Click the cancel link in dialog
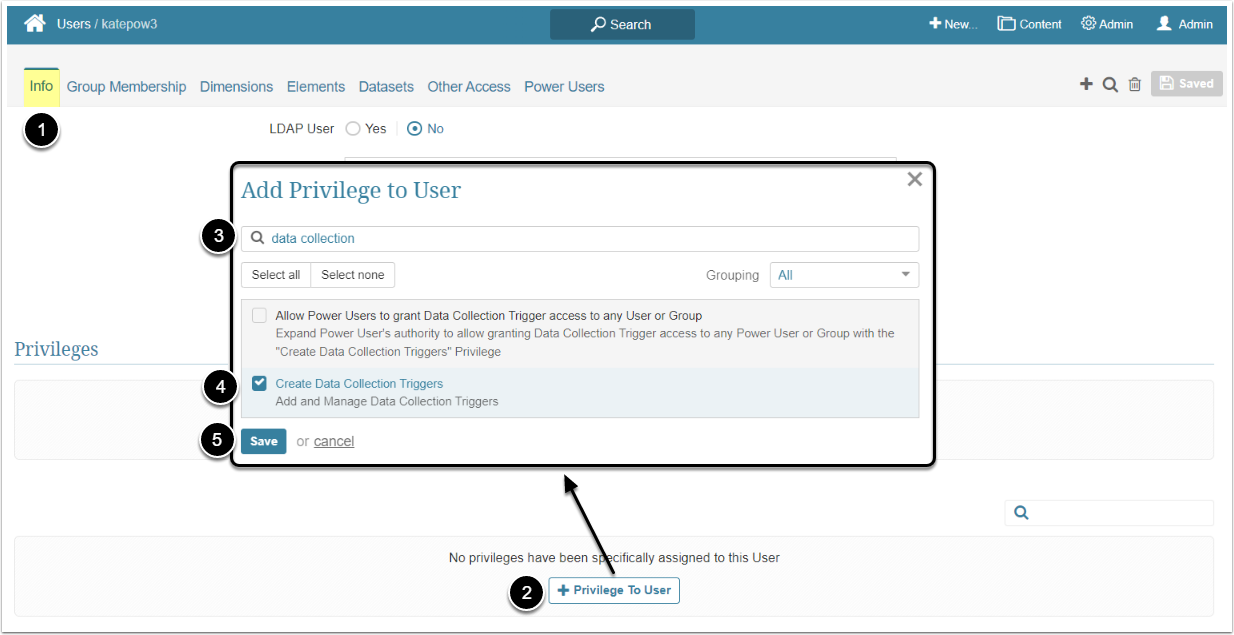The width and height of the screenshot is (1234, 635). (x=334, y=441)
